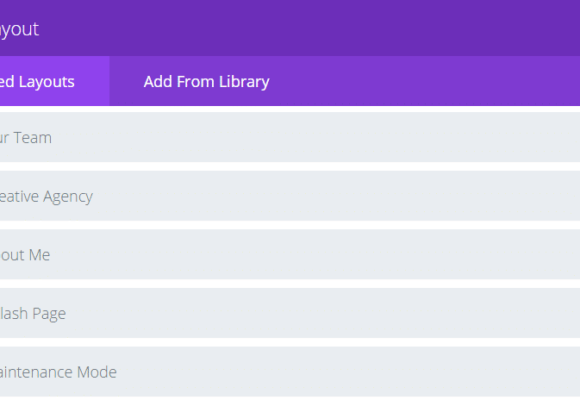Choose the Creative Agency layout

pyautogui.click(x=290, y=196)
